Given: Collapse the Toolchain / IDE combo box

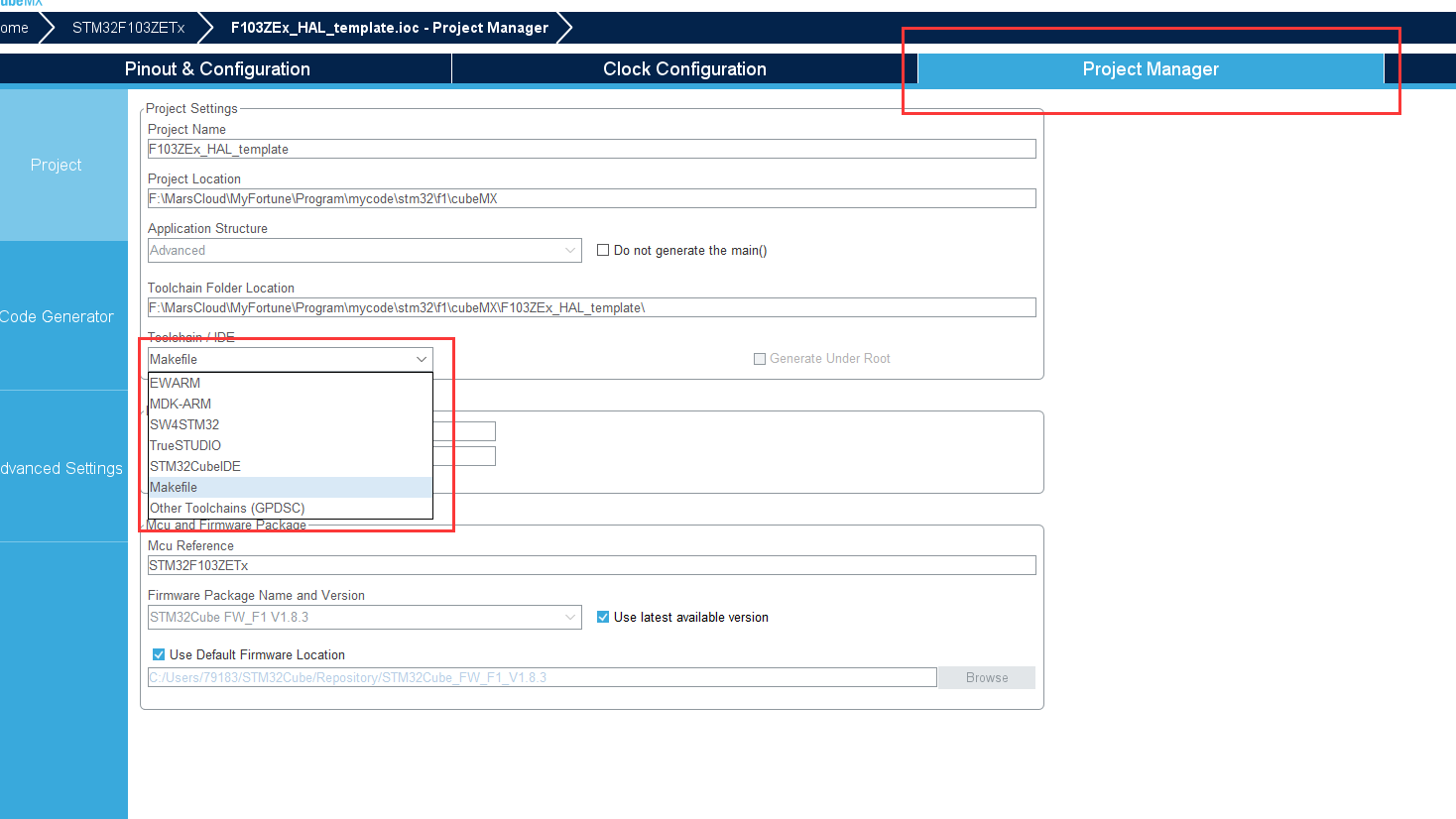Looking at the screenshot, I should [x=290, y=359].
